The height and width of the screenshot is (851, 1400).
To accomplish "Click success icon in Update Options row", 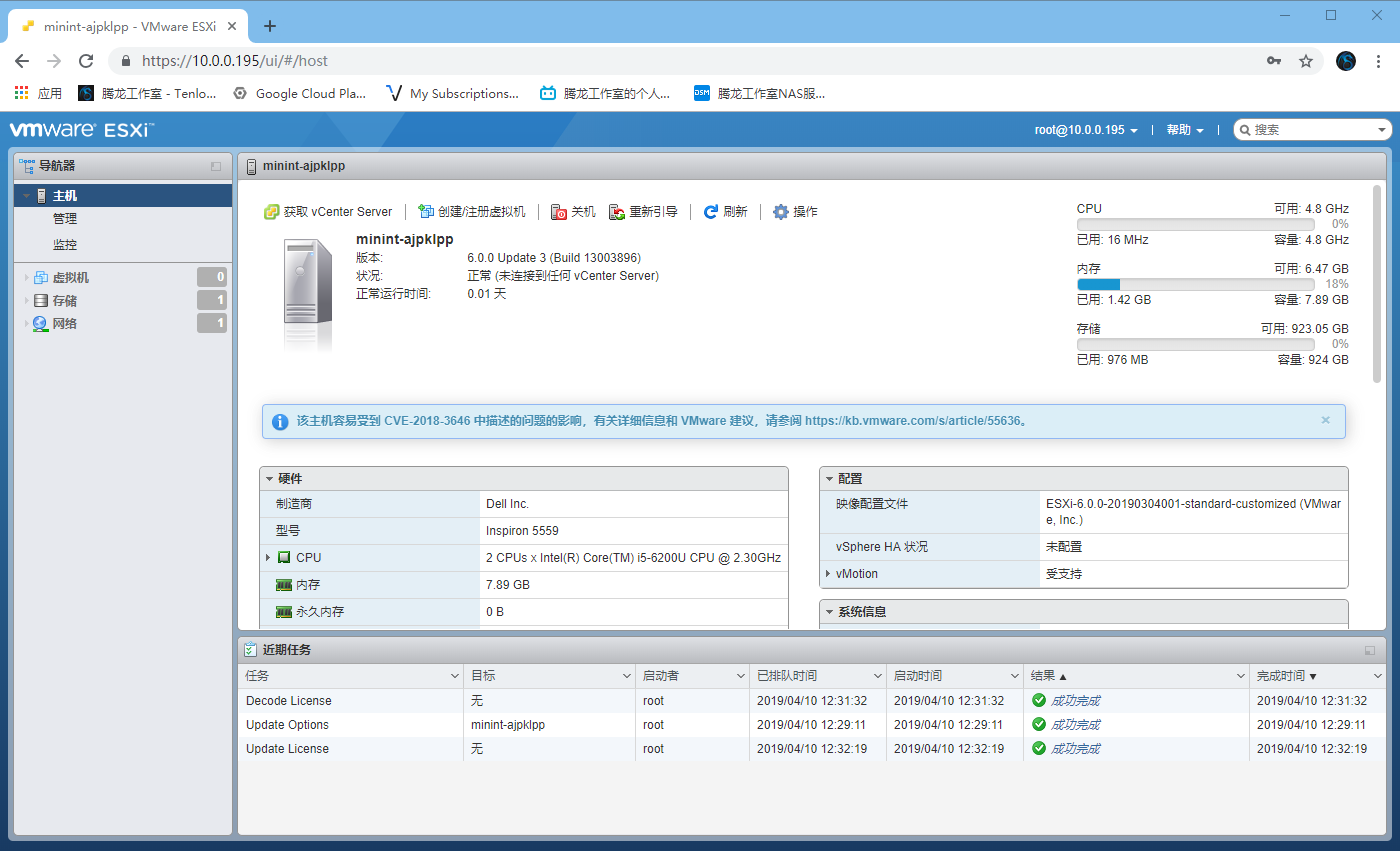I will tap(1039, 725).
